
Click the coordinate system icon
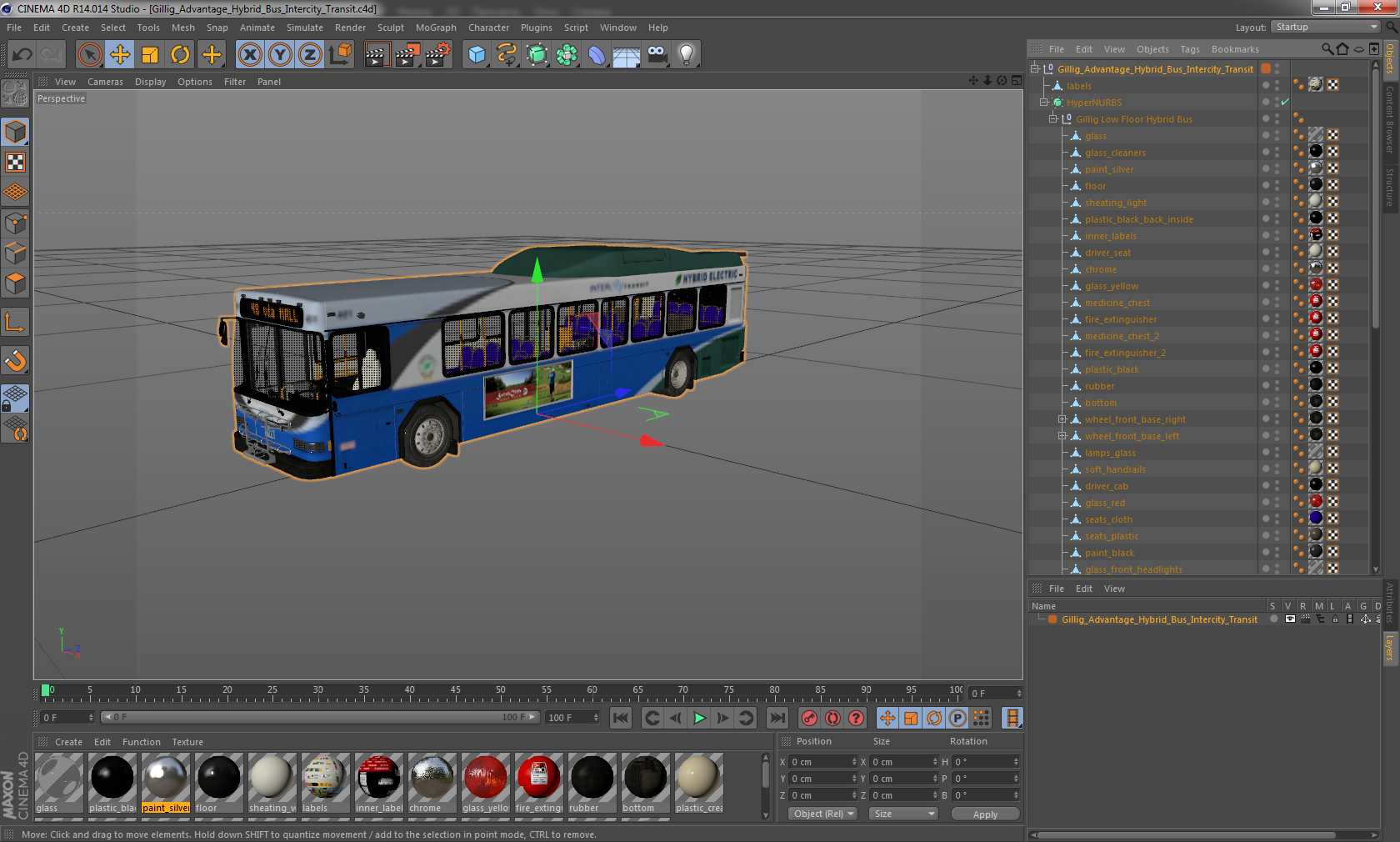coord(340,55)
